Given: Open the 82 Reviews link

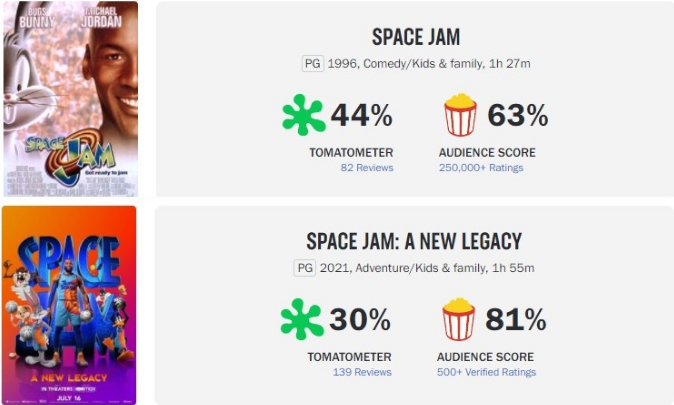Looking at the screenshot, I should pos(367,168).
